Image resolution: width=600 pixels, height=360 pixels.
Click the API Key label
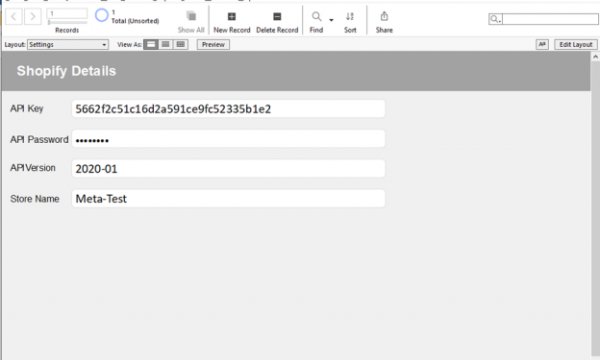click(x=27, y=109)
